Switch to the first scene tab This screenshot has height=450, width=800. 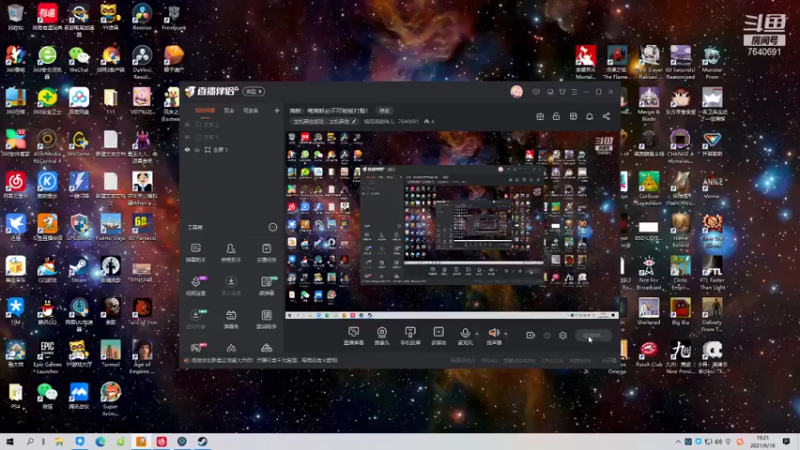(x=205, y=111)
